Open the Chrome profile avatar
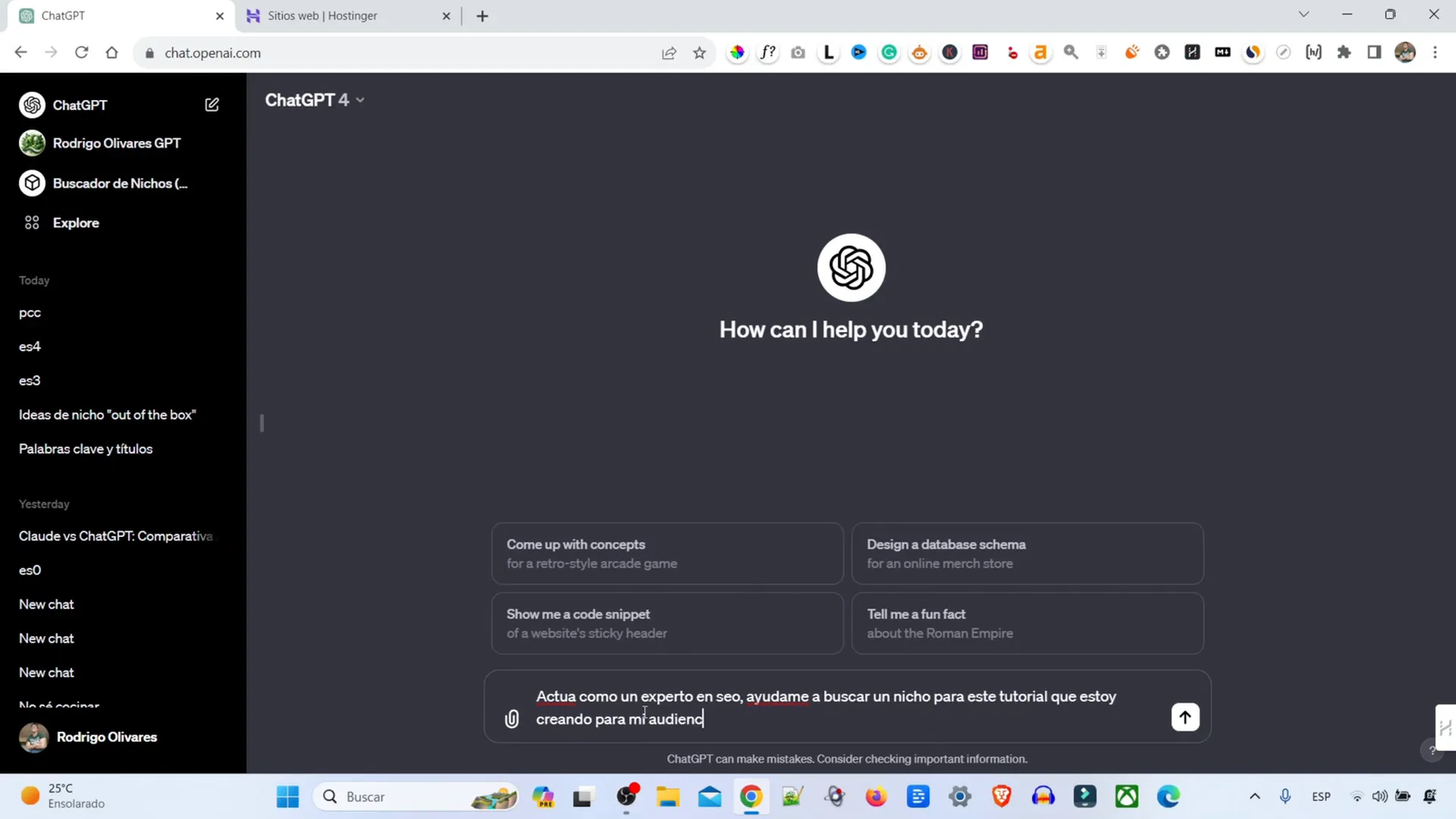Image resolution: width=1456 pixels, height=819 pixels. tap(1404, 52)
